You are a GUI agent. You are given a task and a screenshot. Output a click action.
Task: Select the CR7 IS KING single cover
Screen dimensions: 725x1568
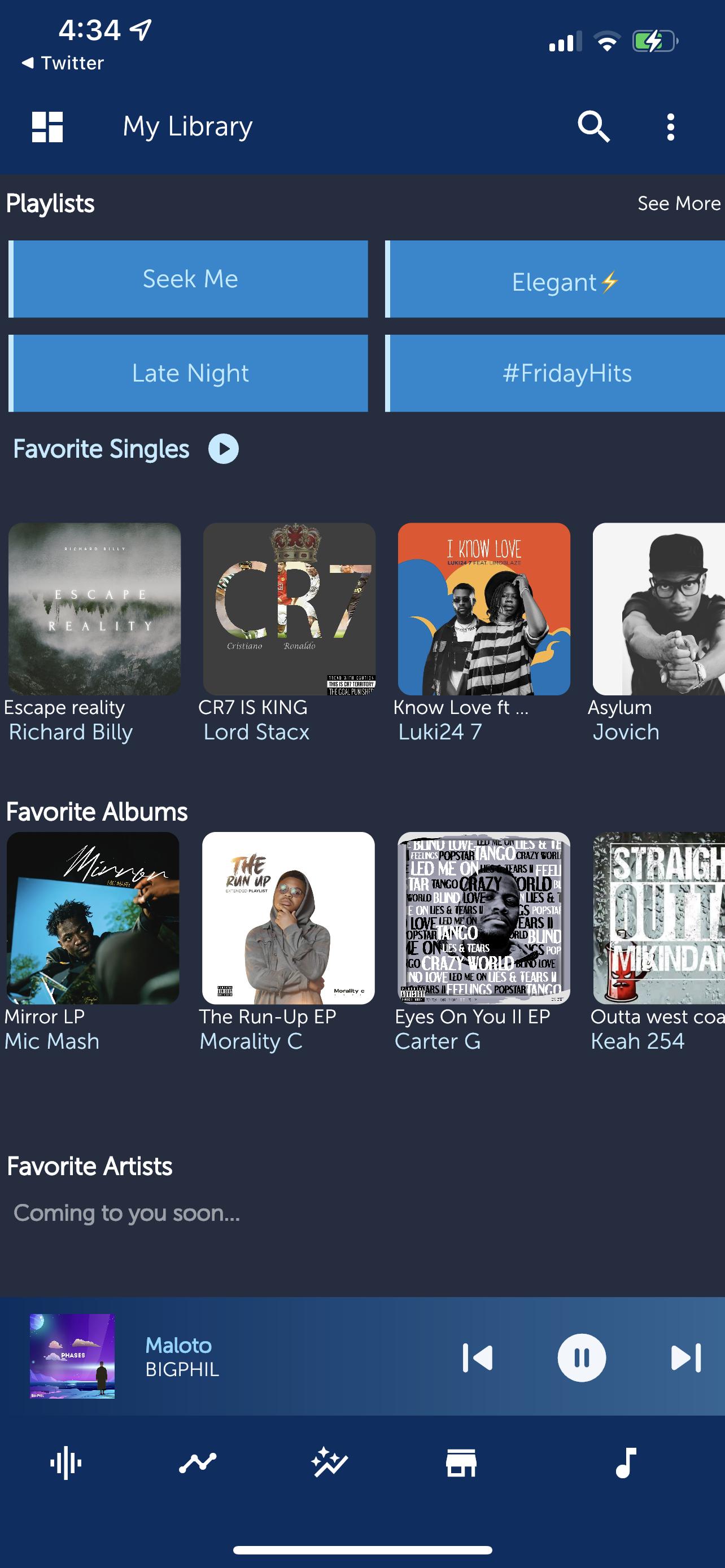(x=289, y=608)
